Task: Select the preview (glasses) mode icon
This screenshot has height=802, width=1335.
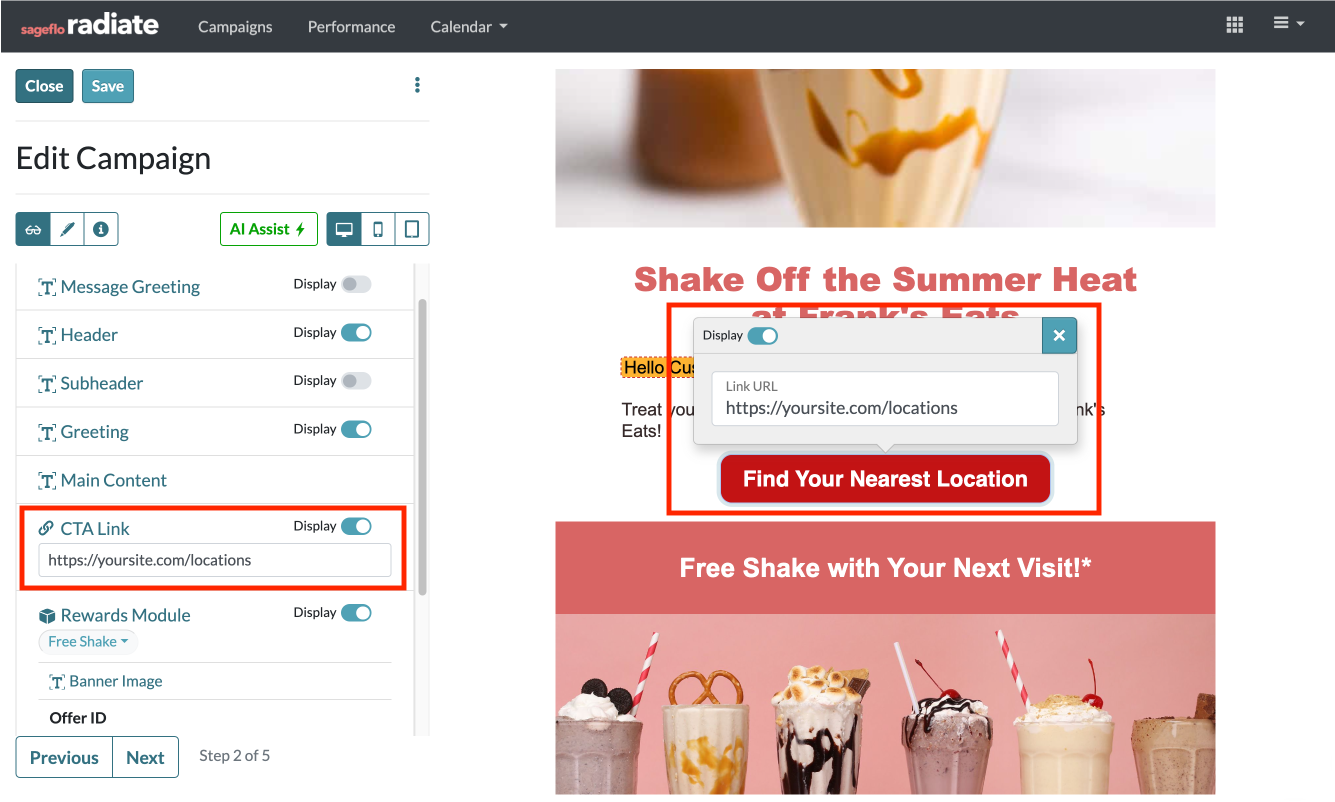Action: pos(32,229)
